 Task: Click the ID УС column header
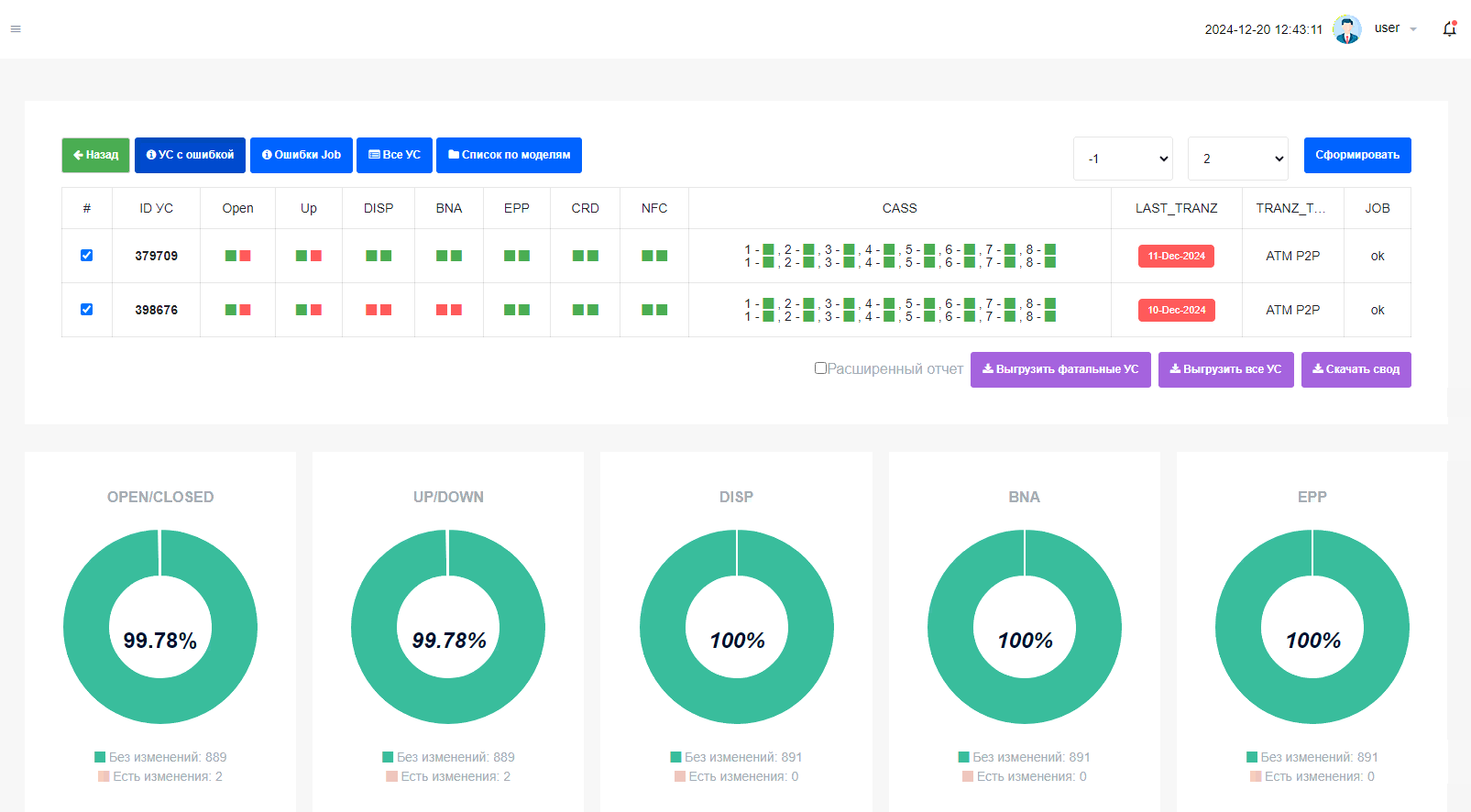click(157, 208)
